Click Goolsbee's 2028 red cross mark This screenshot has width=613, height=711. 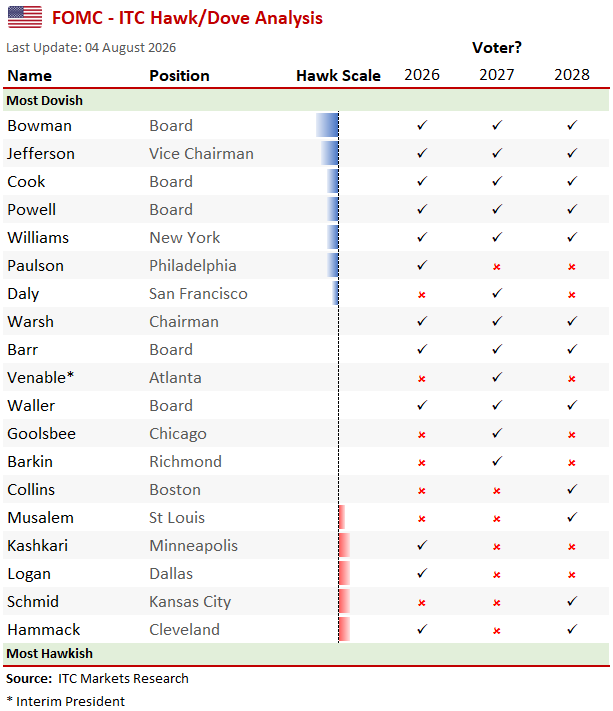(572, 435)
